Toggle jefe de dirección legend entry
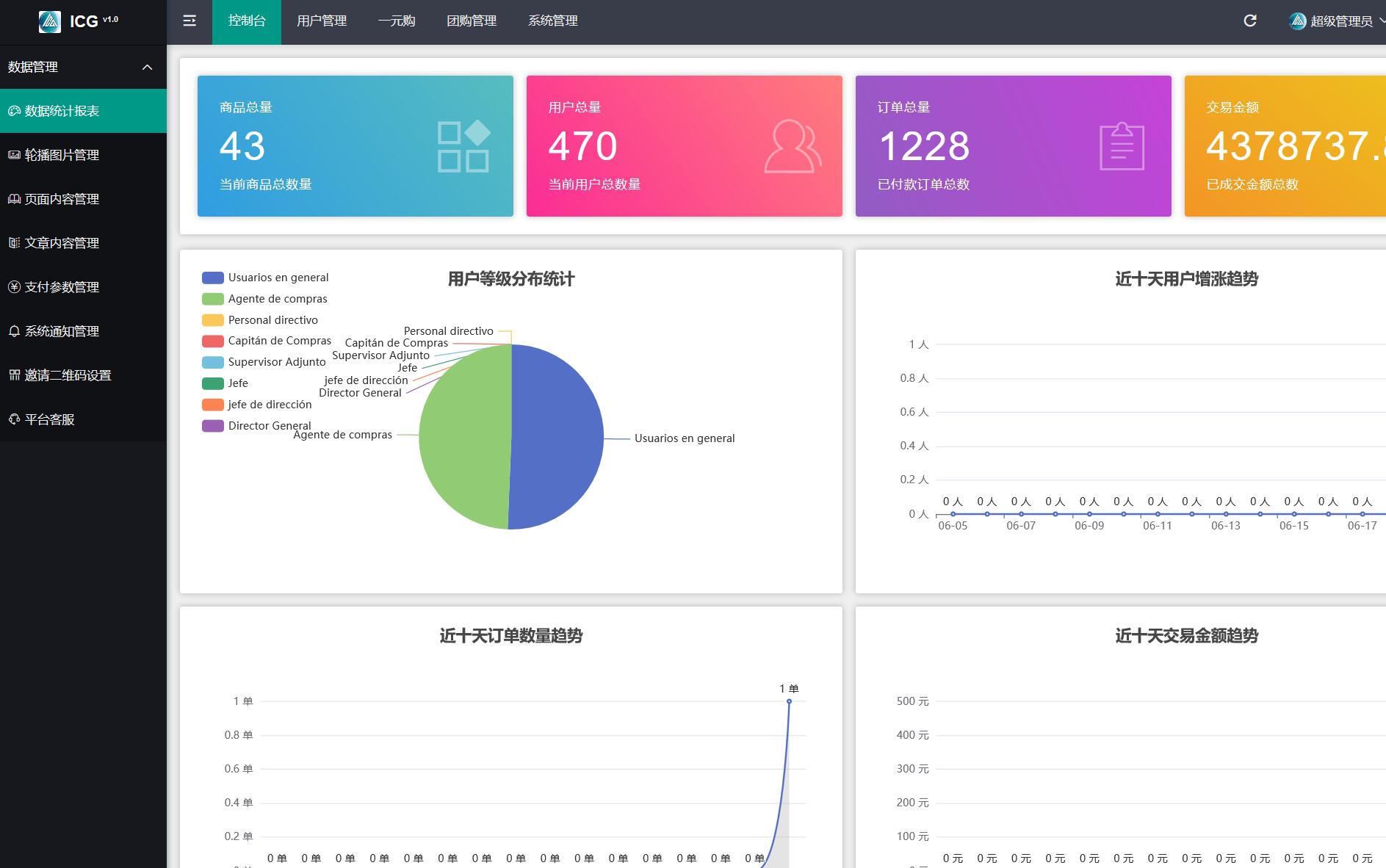Screen dimensions: 1386x868 [257, 405]
